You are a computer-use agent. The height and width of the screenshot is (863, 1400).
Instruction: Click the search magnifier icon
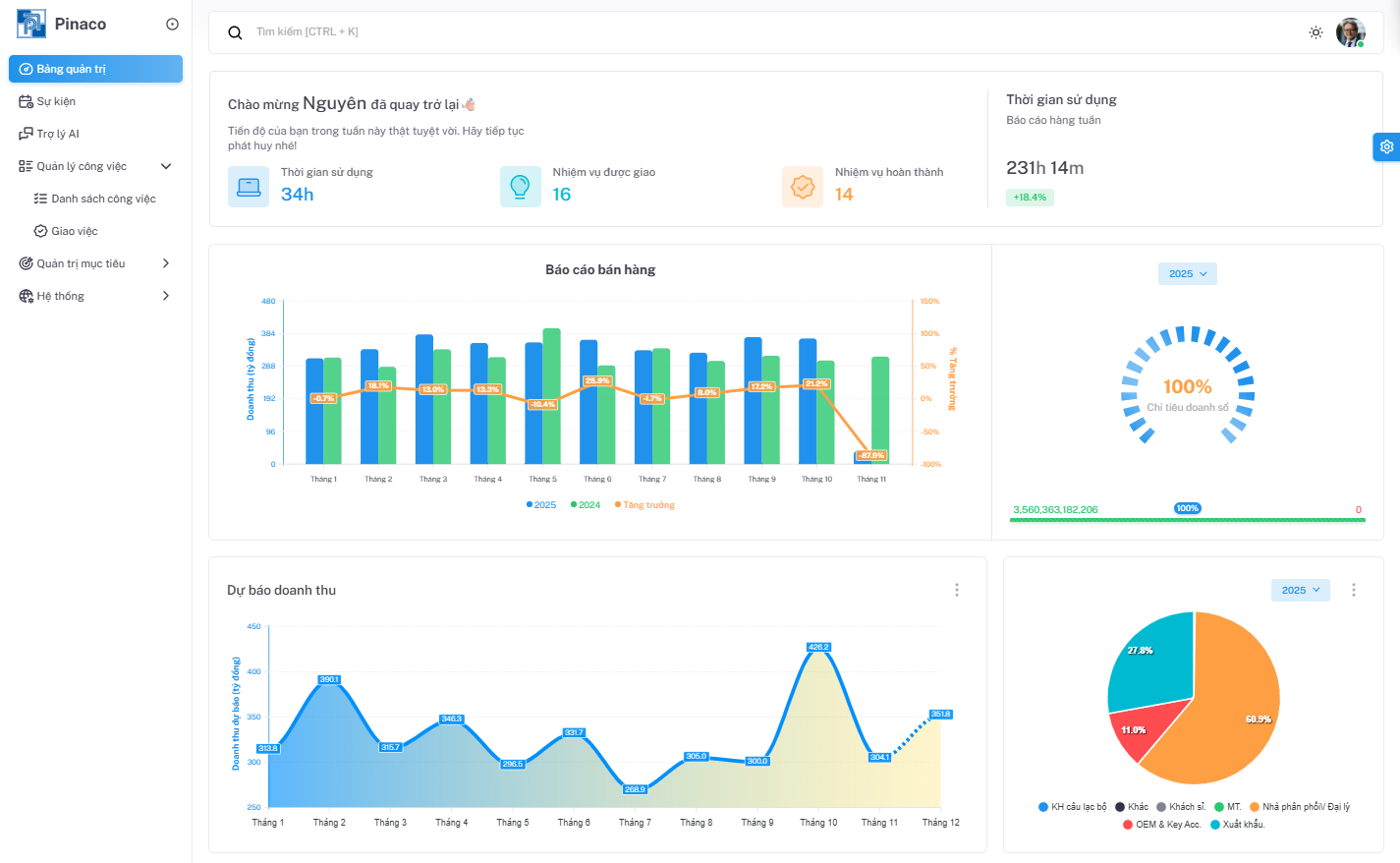(x=235, y=32)
